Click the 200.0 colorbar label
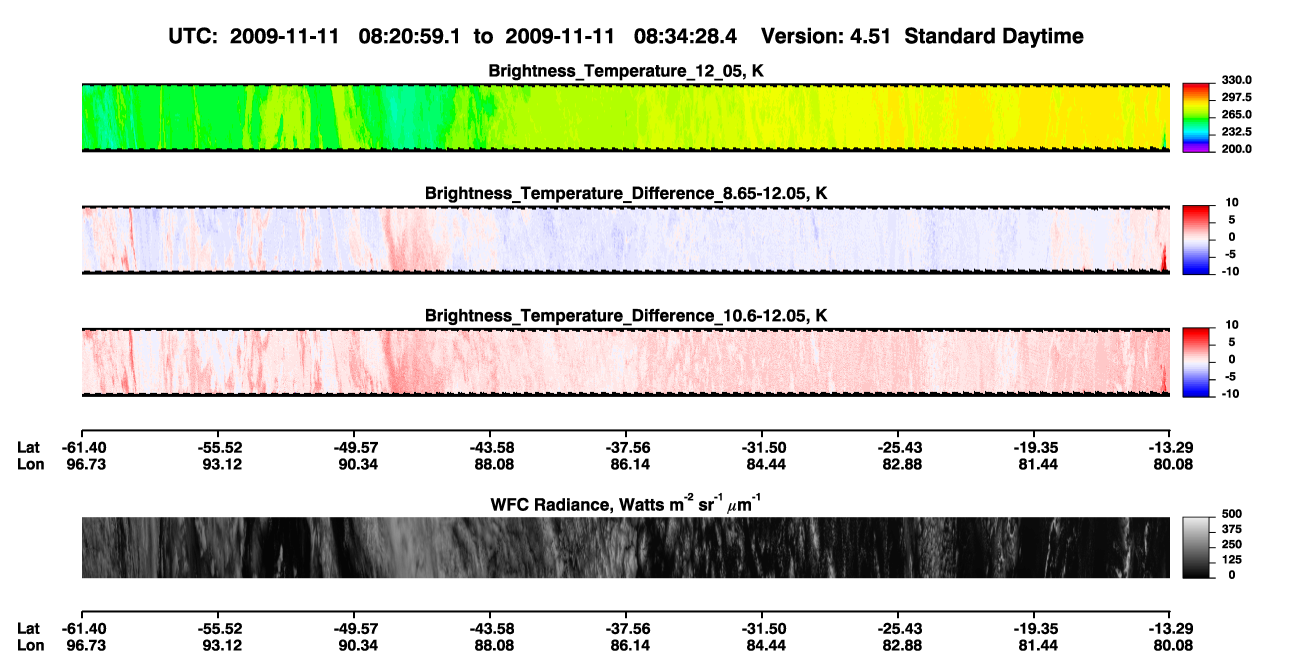This screenshot has width=1300, height=667. pos(1237,149)
